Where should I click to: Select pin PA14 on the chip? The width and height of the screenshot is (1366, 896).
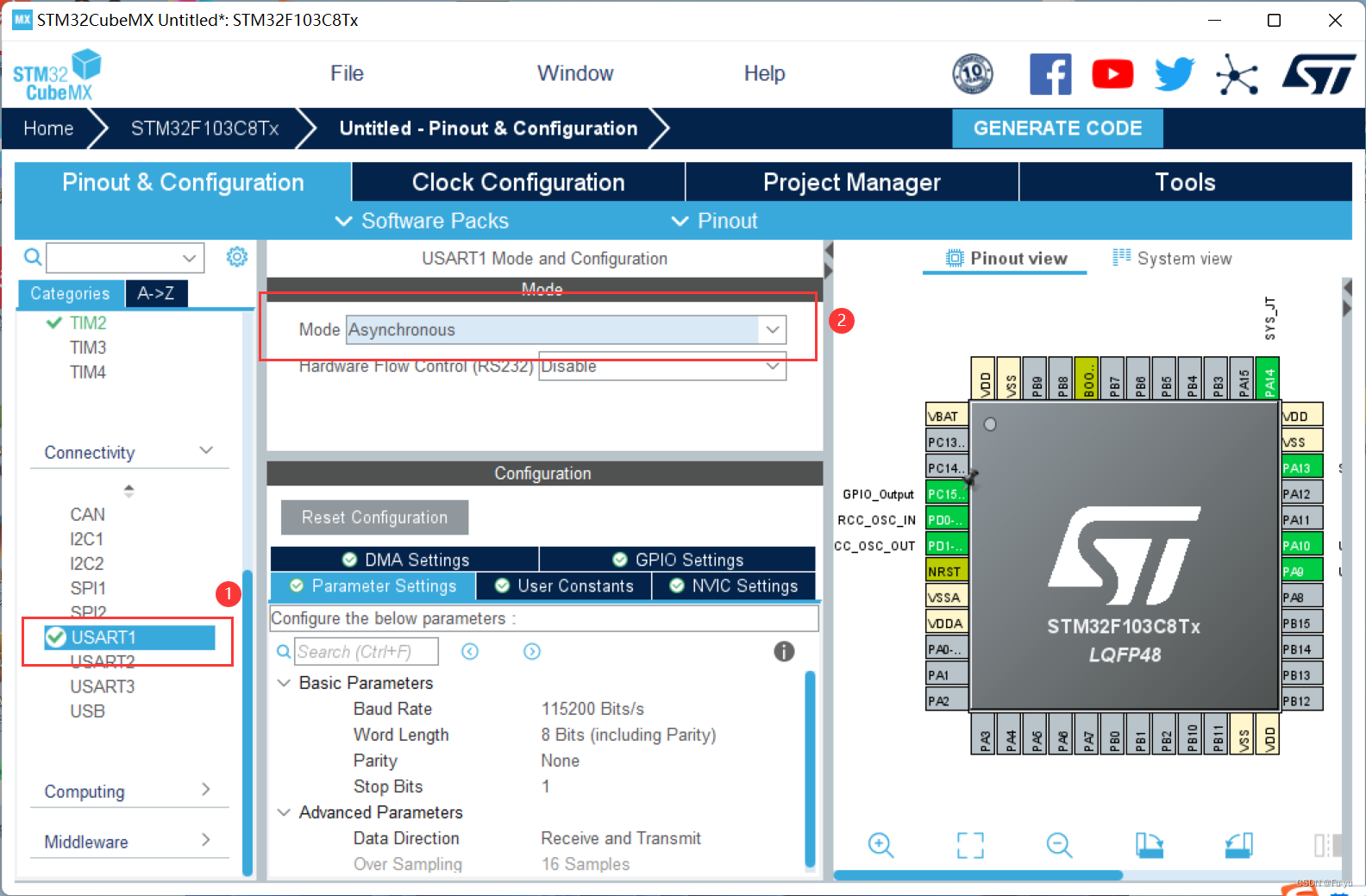click(1269, 378)
